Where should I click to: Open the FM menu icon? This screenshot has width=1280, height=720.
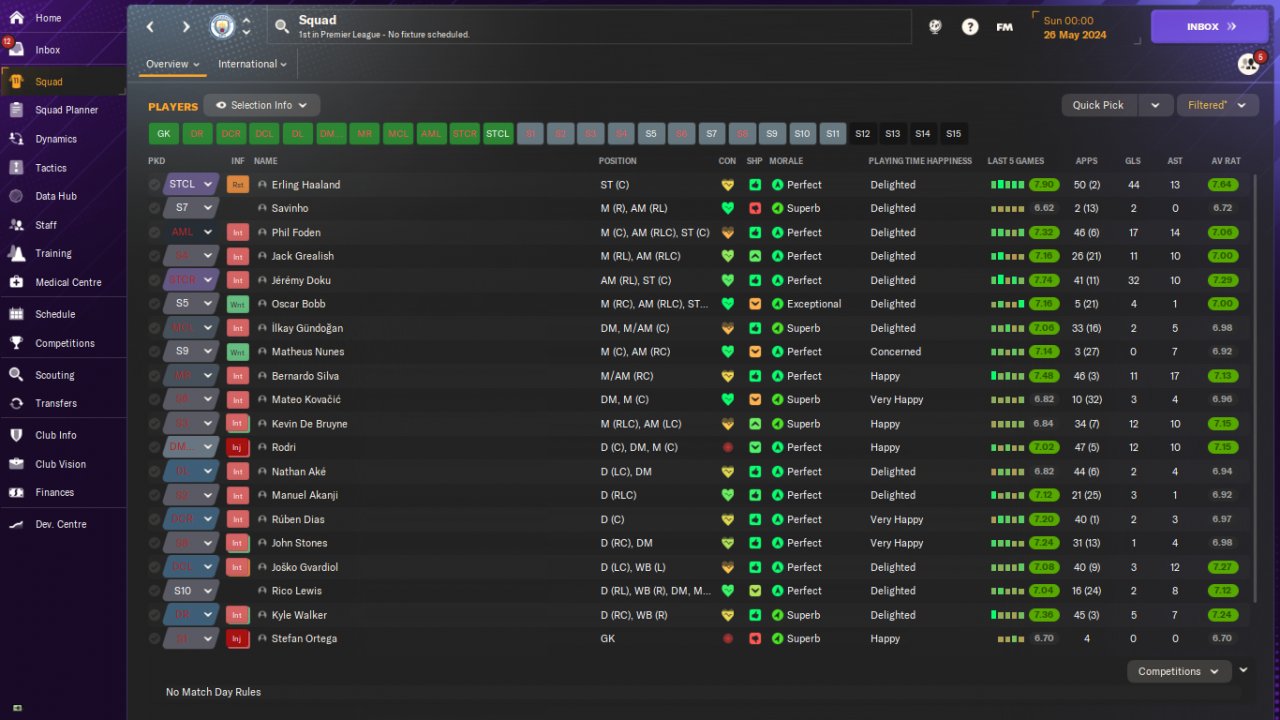[x=1005, y=27]
